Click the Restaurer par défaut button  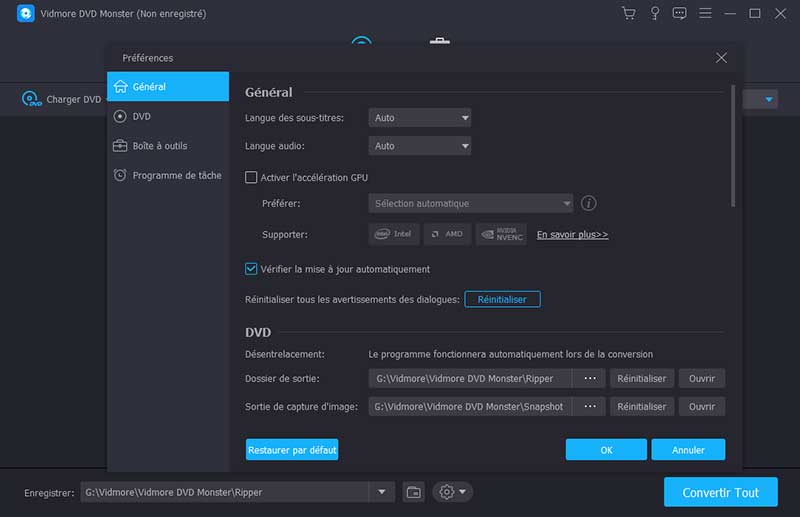(292, 450)
